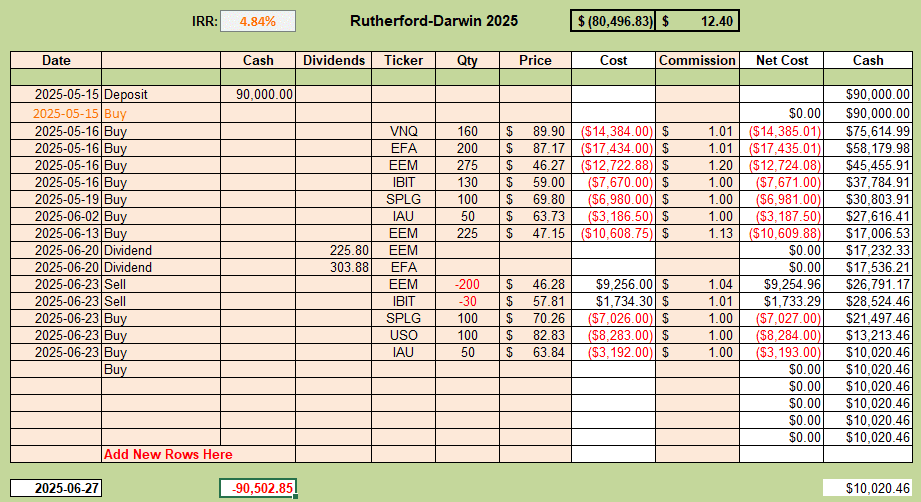Click the EEM dividend 225.80 cell

(x=334, y=251)
